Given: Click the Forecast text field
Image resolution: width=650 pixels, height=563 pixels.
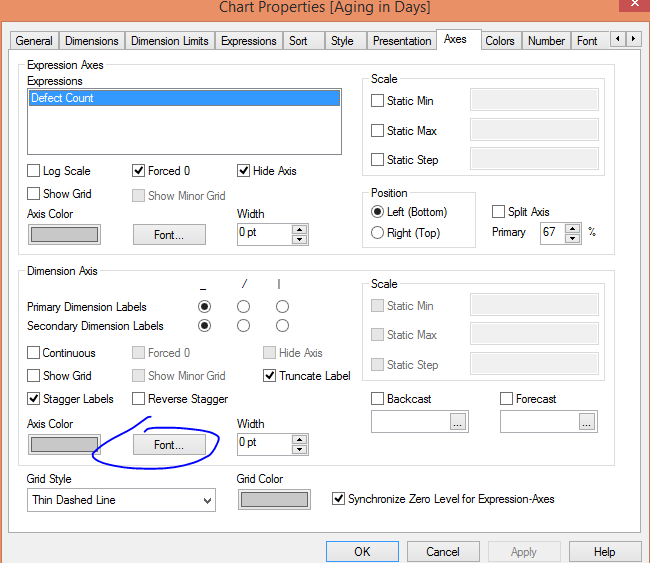Looking at the screenshot, I should [540, 422].
